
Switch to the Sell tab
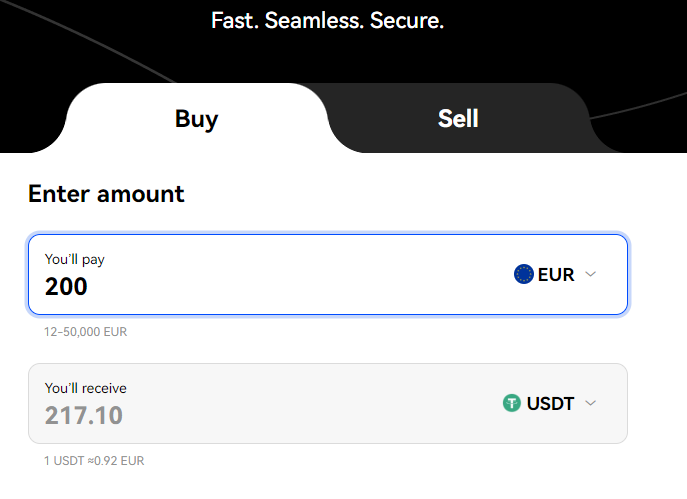tap(458, 118)
